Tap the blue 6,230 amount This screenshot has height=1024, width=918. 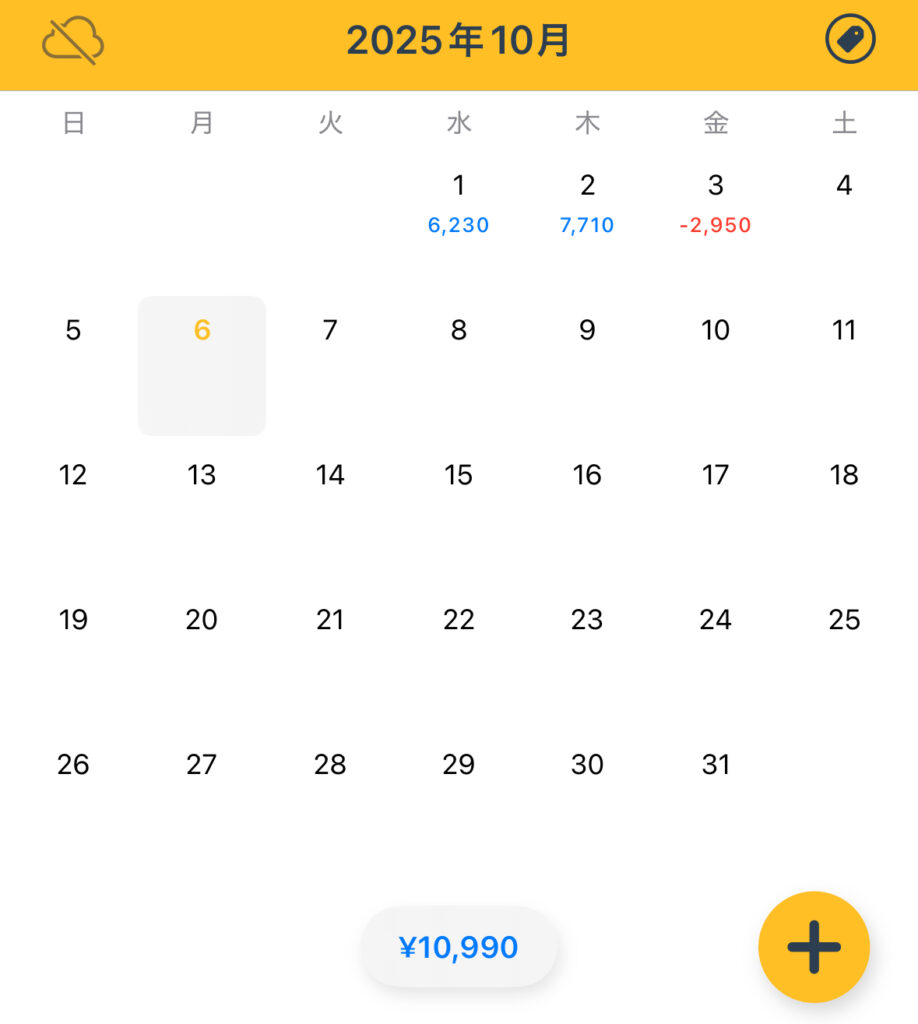pos(459,226)
